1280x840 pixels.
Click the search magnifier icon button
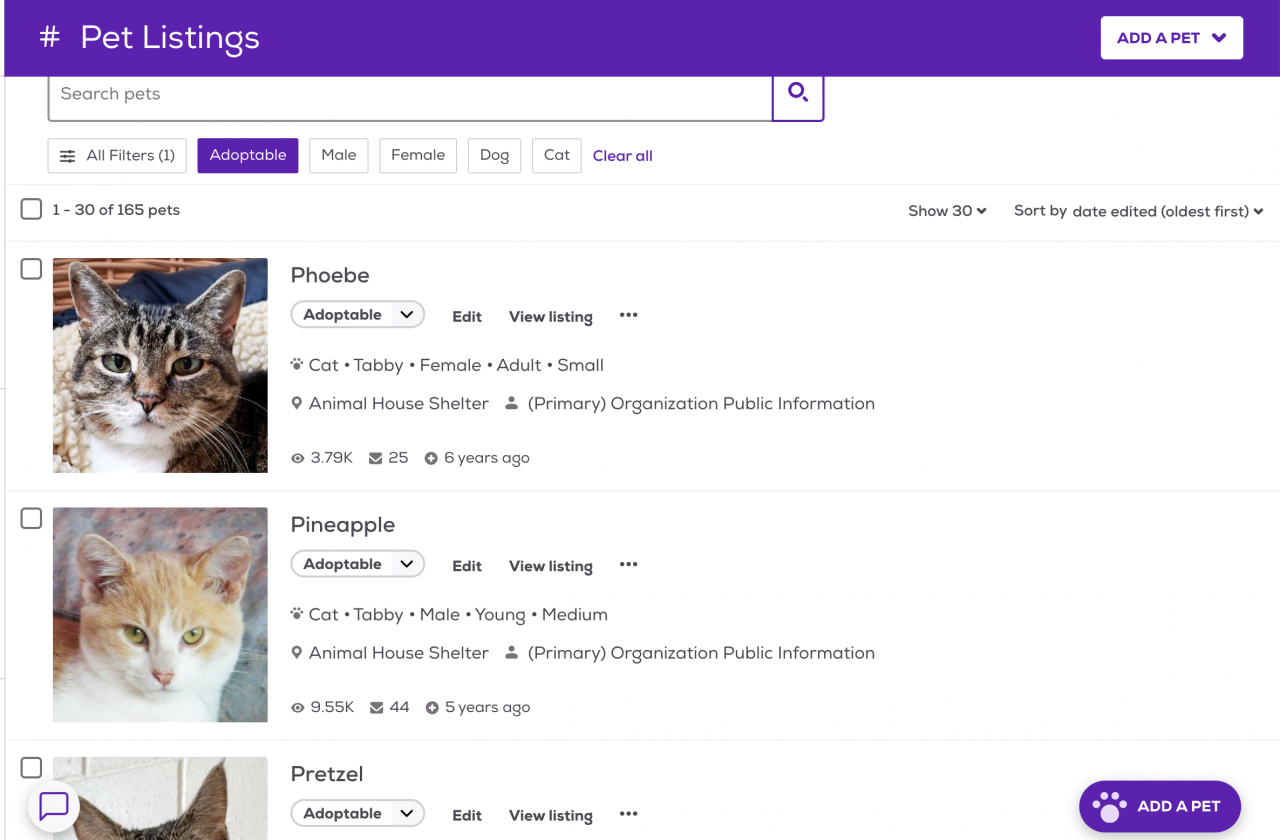(797, 95)
